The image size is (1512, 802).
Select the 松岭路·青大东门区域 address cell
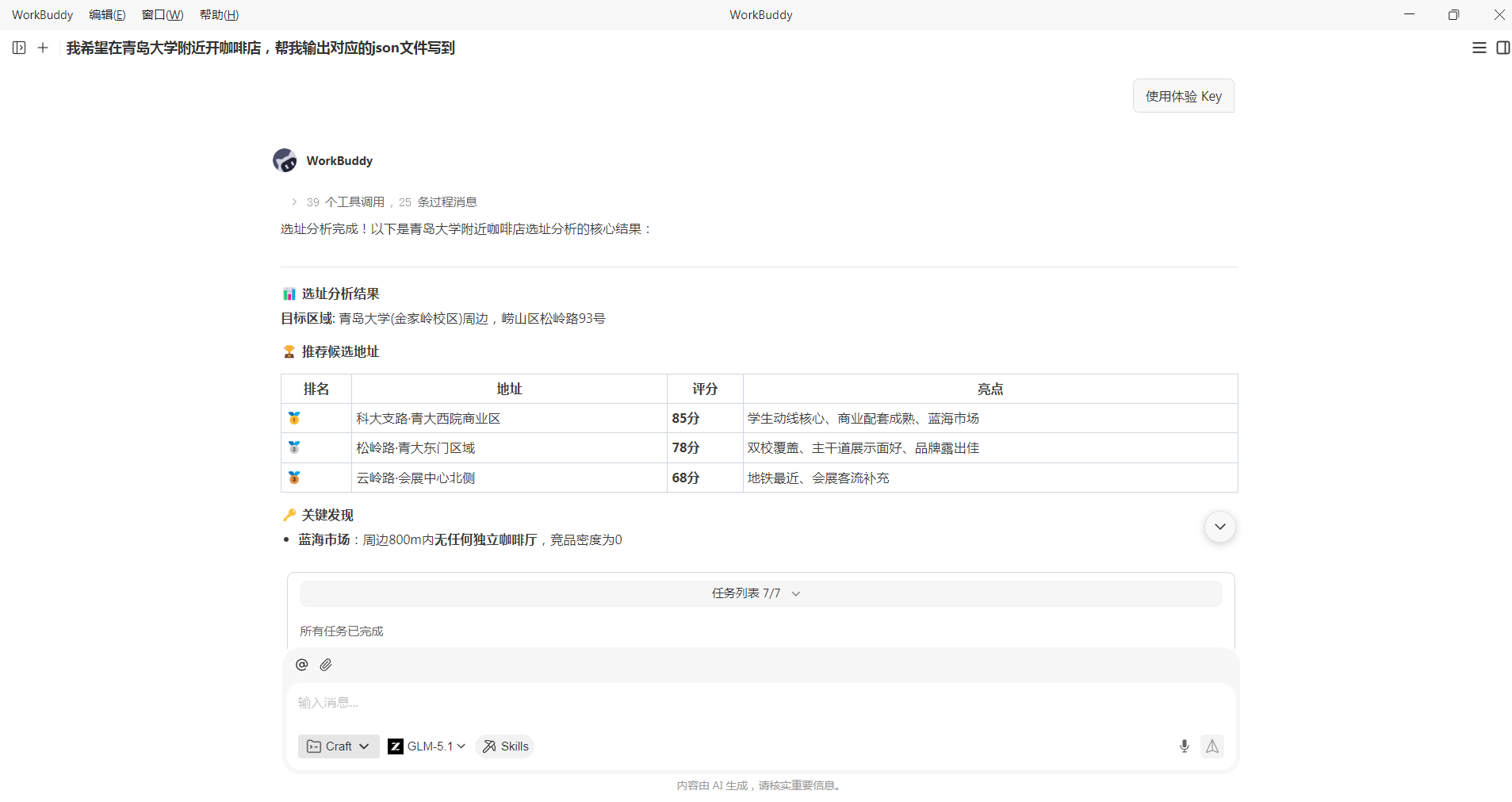tap(509, 448)
